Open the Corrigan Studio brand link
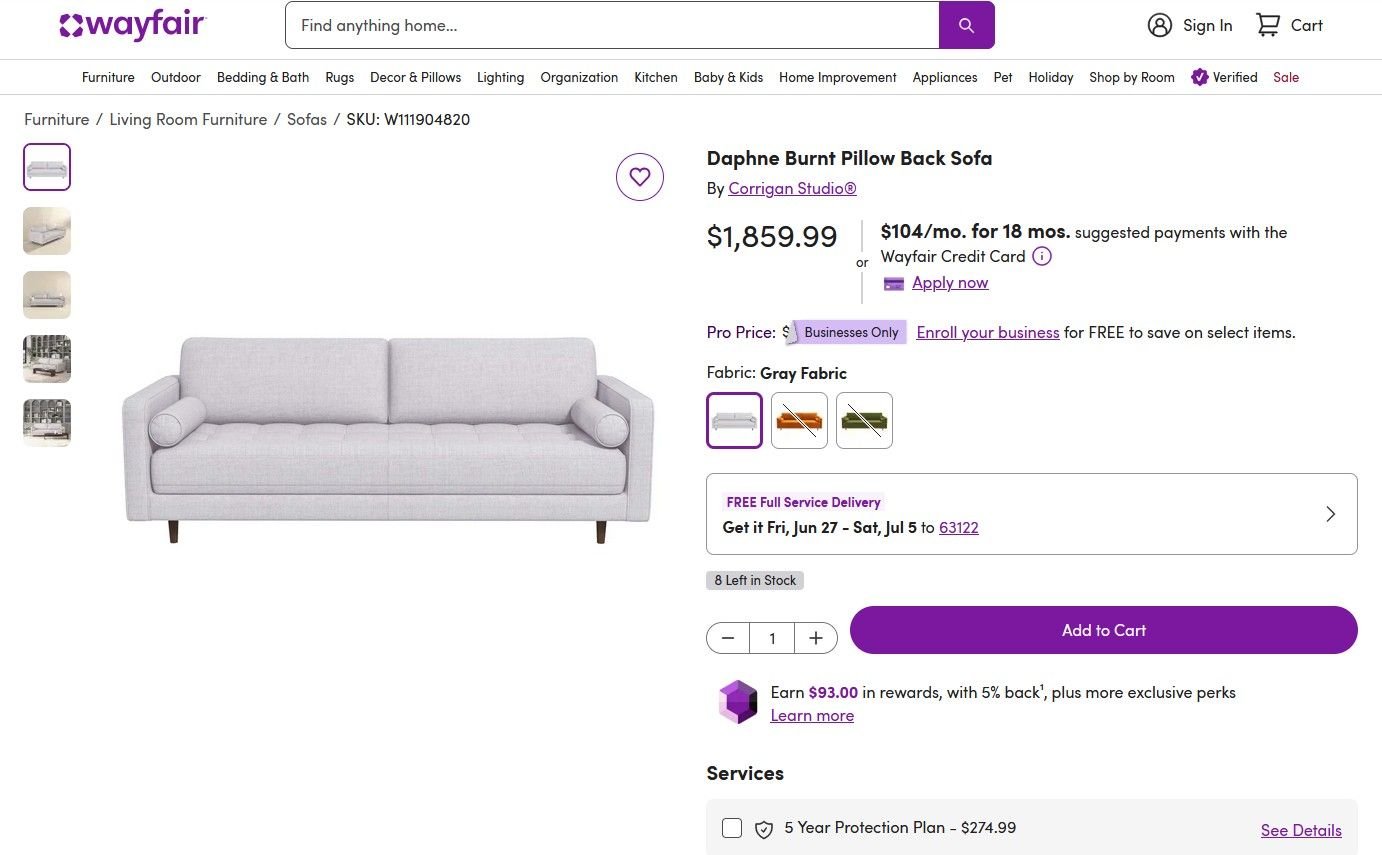 [x=792, y=188]
